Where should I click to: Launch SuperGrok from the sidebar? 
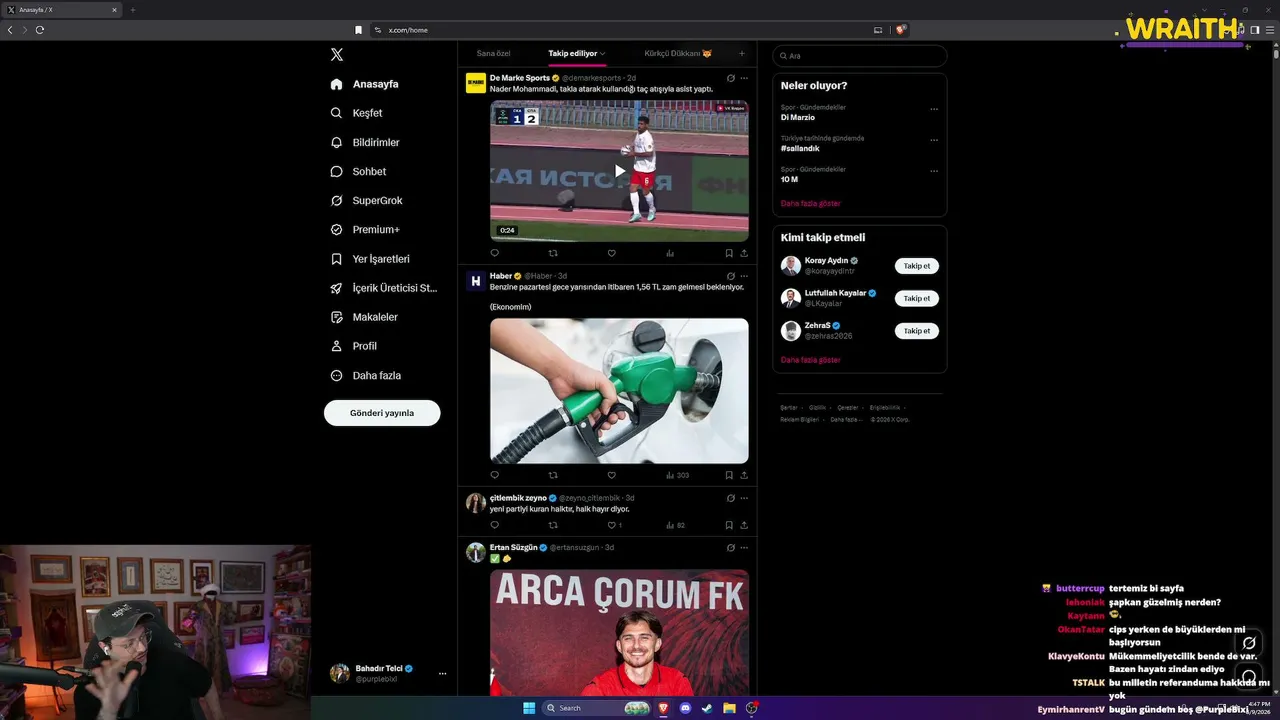tap(366, 200)
